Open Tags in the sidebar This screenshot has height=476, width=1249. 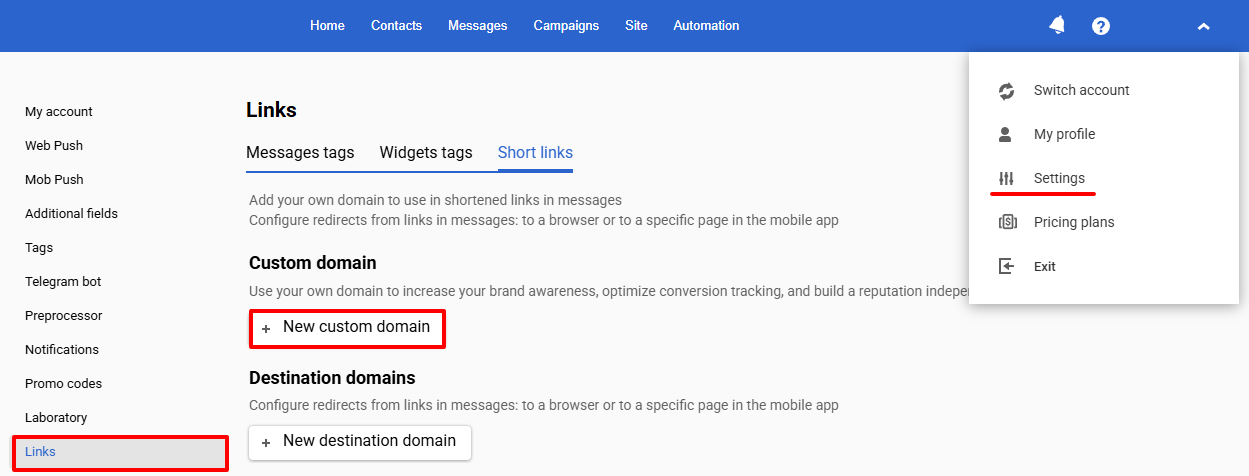tap(39, 248)
